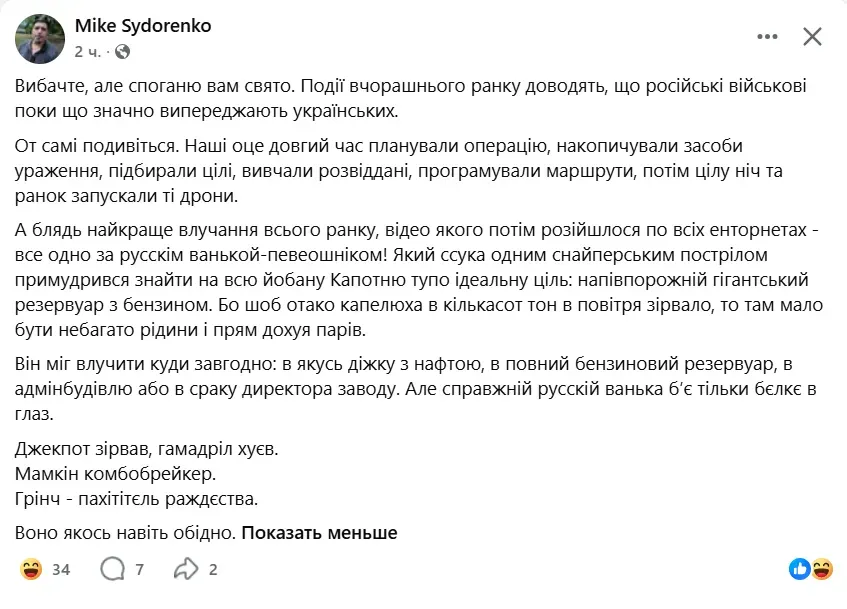Click the Haha emoji next to Like icon

[822, 569]
